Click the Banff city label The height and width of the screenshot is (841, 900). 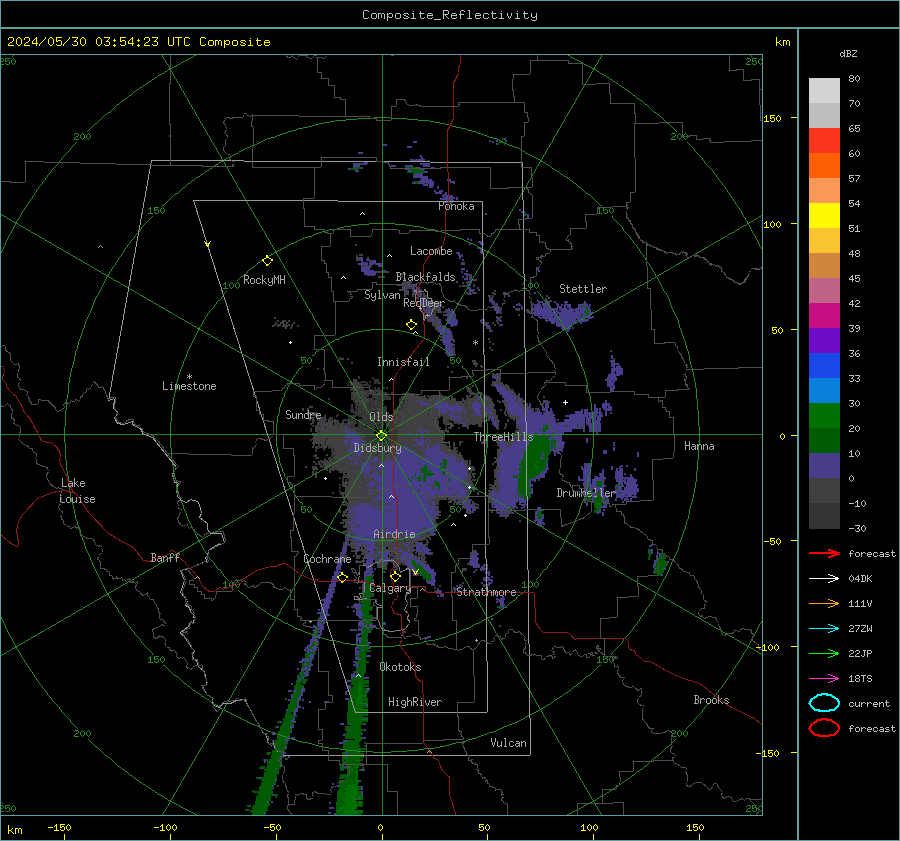[165, 558]
